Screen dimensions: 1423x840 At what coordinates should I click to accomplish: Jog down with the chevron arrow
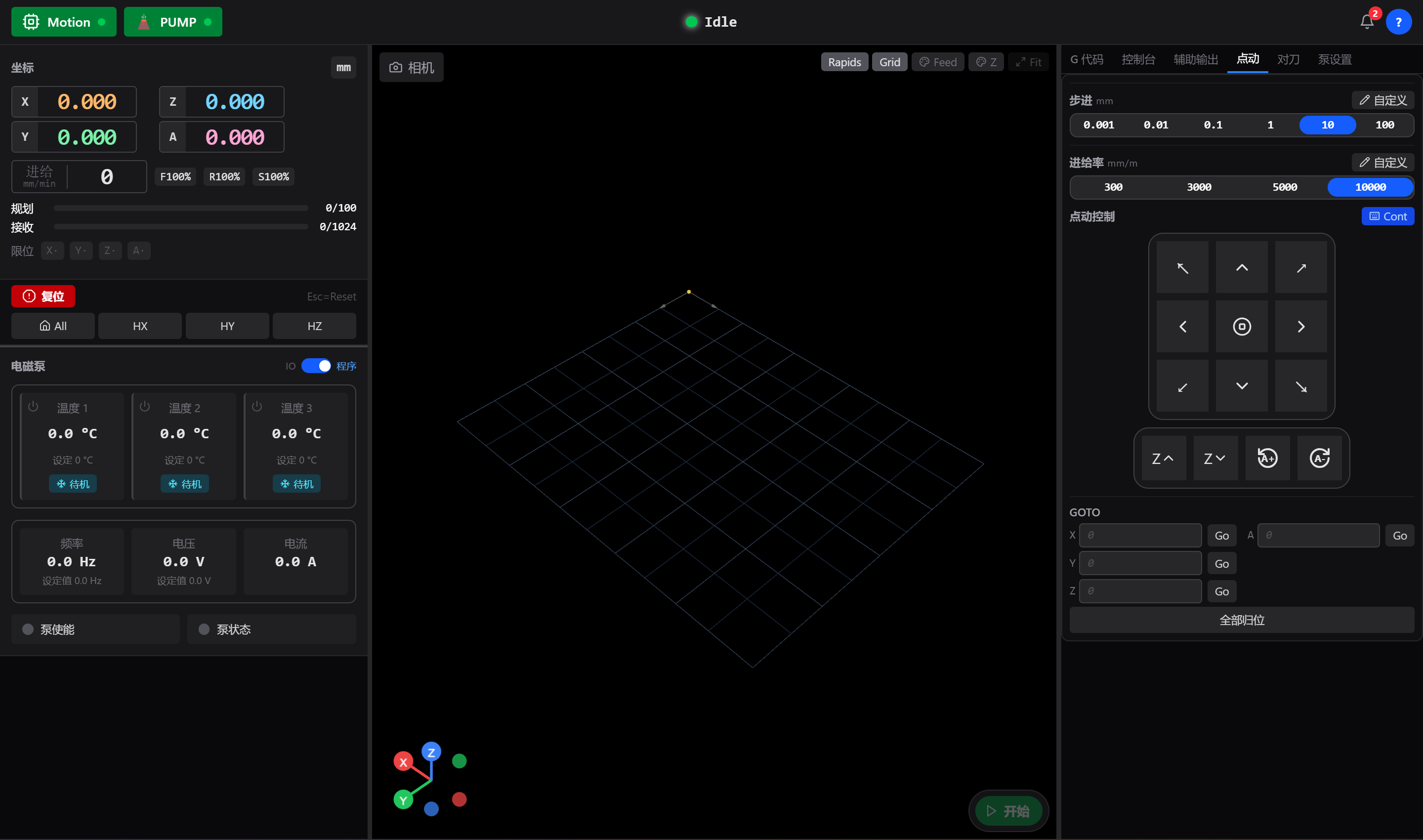pyautogui.click(x=1242, y=386)
